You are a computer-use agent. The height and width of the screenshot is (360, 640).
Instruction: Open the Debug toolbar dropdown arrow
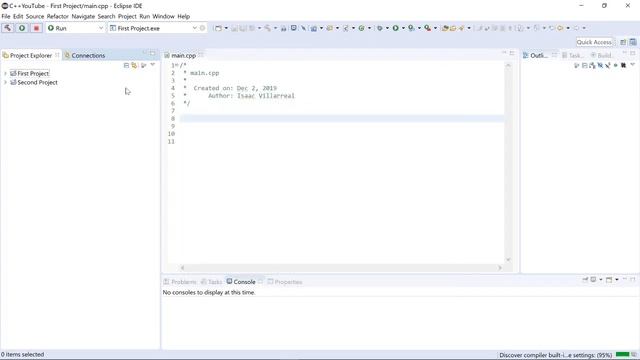387,28
